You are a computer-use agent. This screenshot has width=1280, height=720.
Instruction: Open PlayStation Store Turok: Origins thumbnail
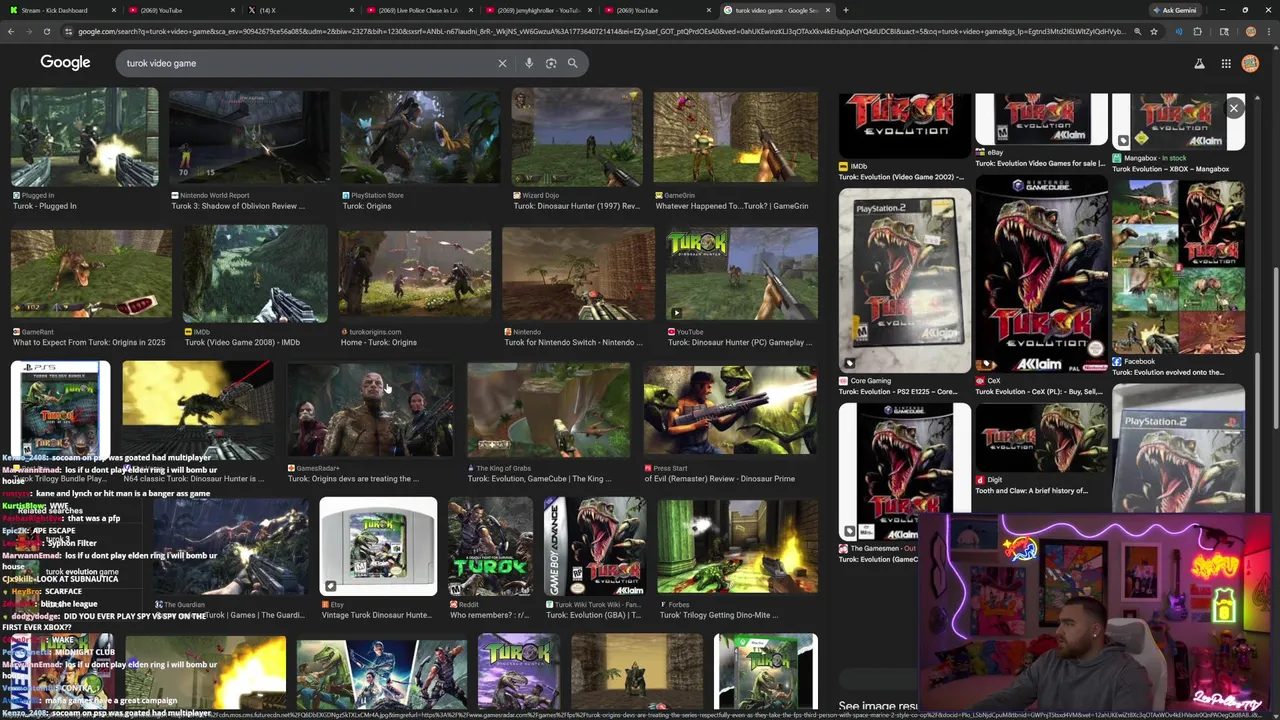420,137
